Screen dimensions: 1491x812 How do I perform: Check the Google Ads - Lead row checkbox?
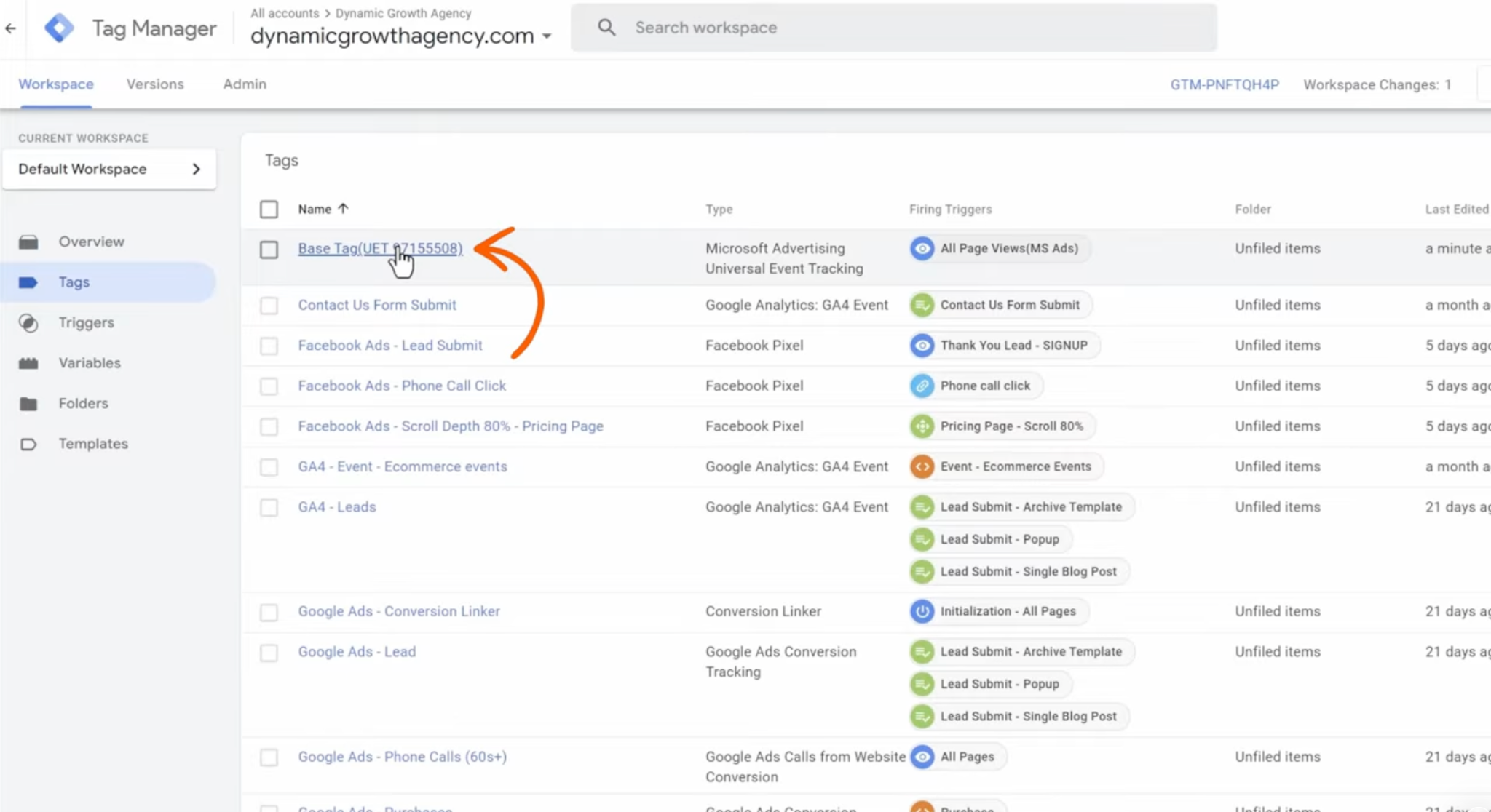pyautogui.click(x=269, y=653)
